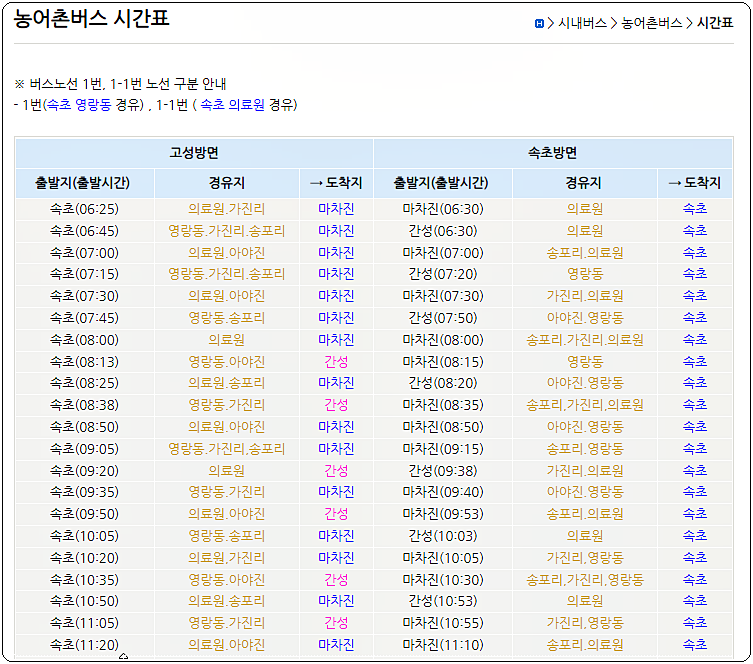Click the 마차진(08:15) departure cell
Viewport: 753px width, 664px height.
pos(443,362)
